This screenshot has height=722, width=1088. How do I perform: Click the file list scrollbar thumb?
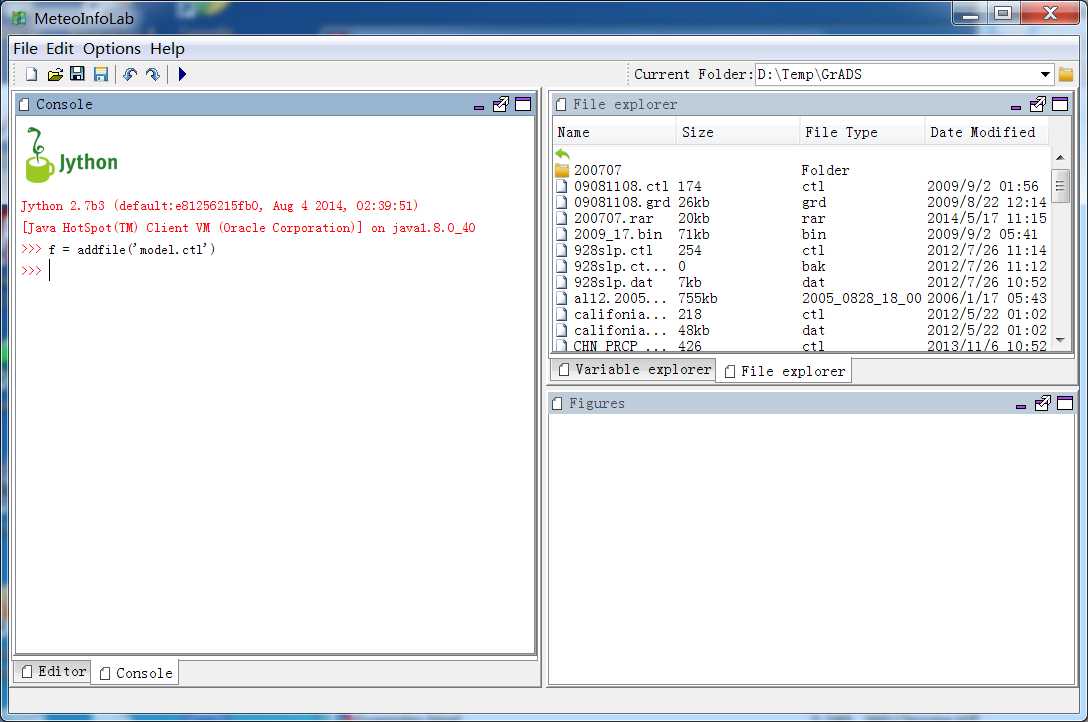coord(1060,185)
